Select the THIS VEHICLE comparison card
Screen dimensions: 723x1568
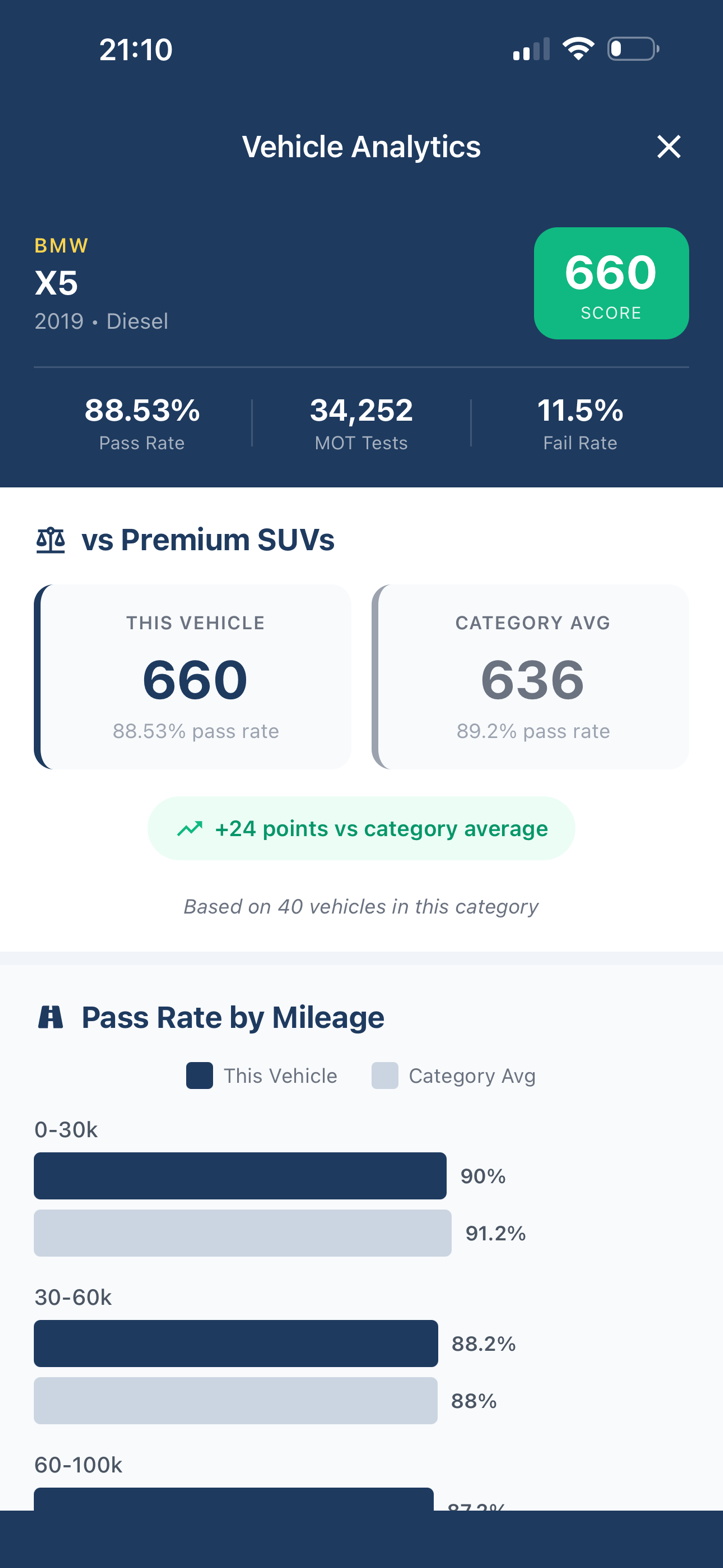(x=193, y=676)
